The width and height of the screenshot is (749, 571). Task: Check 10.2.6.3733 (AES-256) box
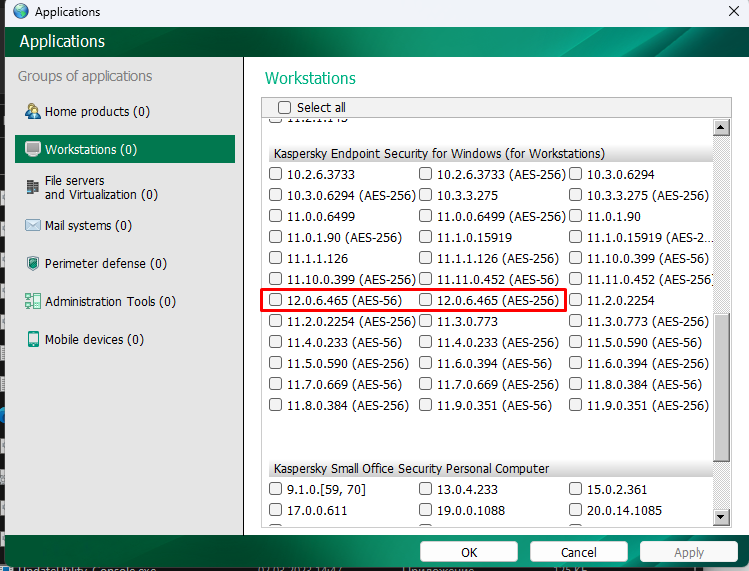(x=425, y=173)
